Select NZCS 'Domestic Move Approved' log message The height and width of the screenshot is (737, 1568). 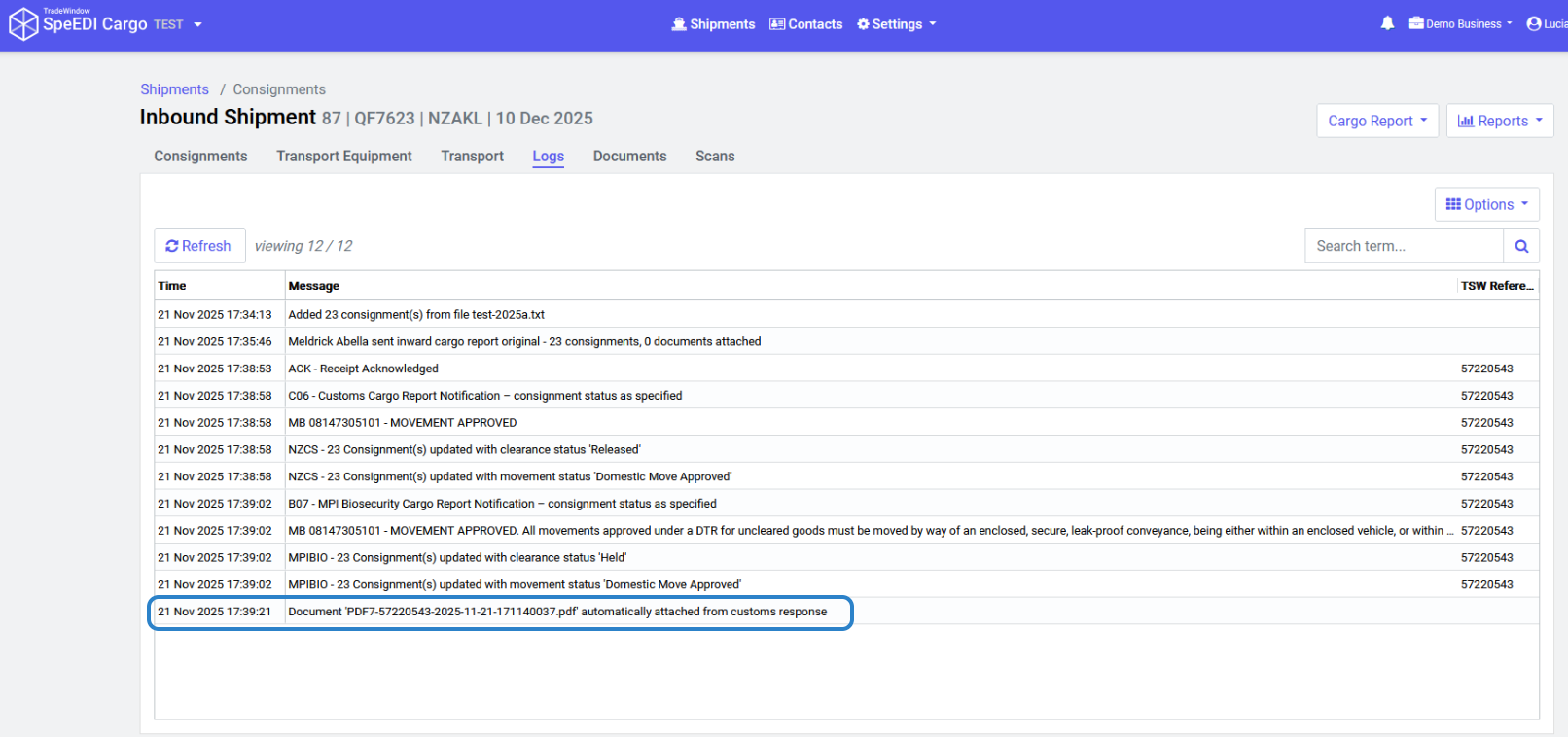pyautogui.click(x=510, y=477)
